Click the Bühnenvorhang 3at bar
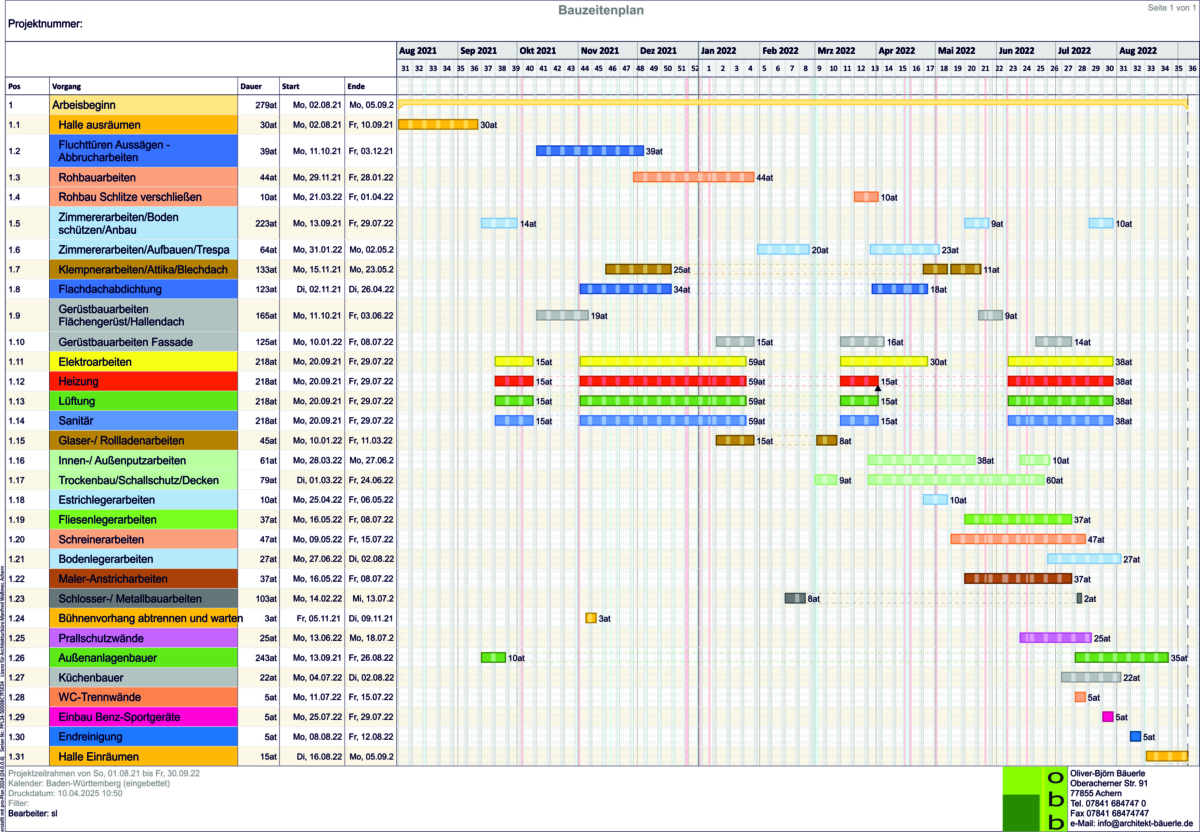The height and width of the screenshot is (832, 1200). coord(591,618)
